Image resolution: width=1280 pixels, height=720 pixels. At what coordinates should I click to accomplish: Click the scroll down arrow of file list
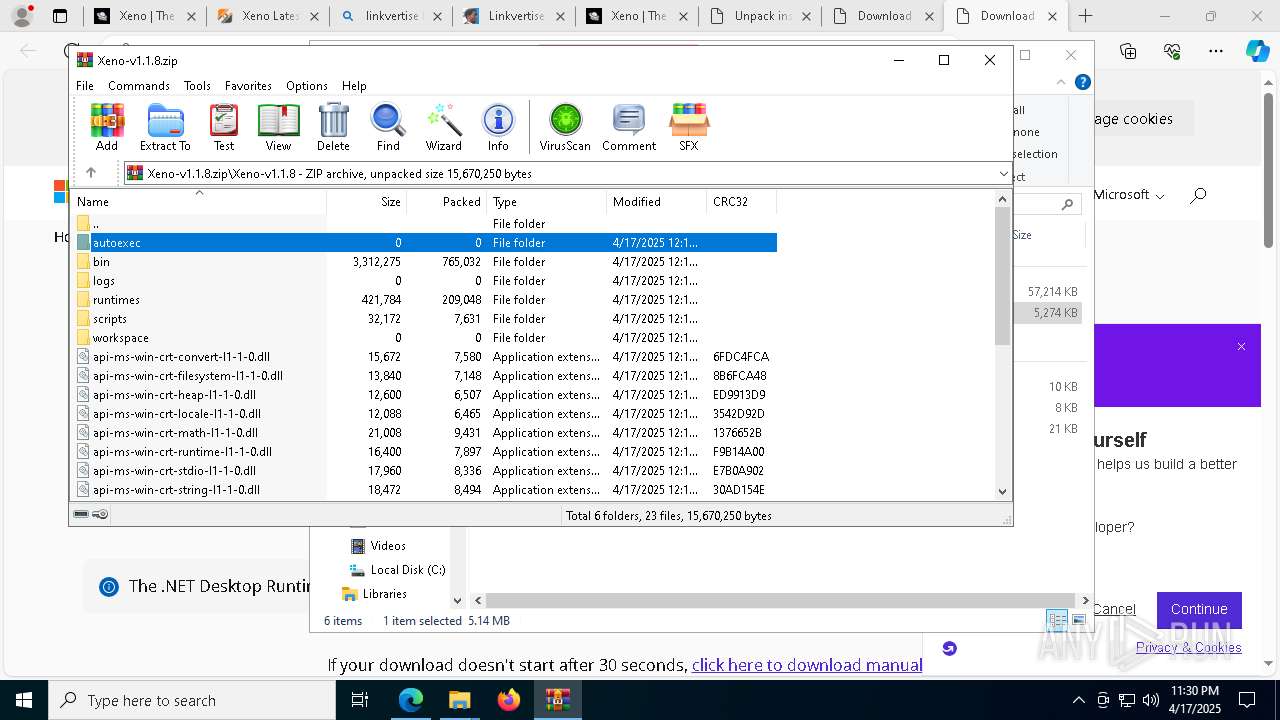[x=1003, y=491]
